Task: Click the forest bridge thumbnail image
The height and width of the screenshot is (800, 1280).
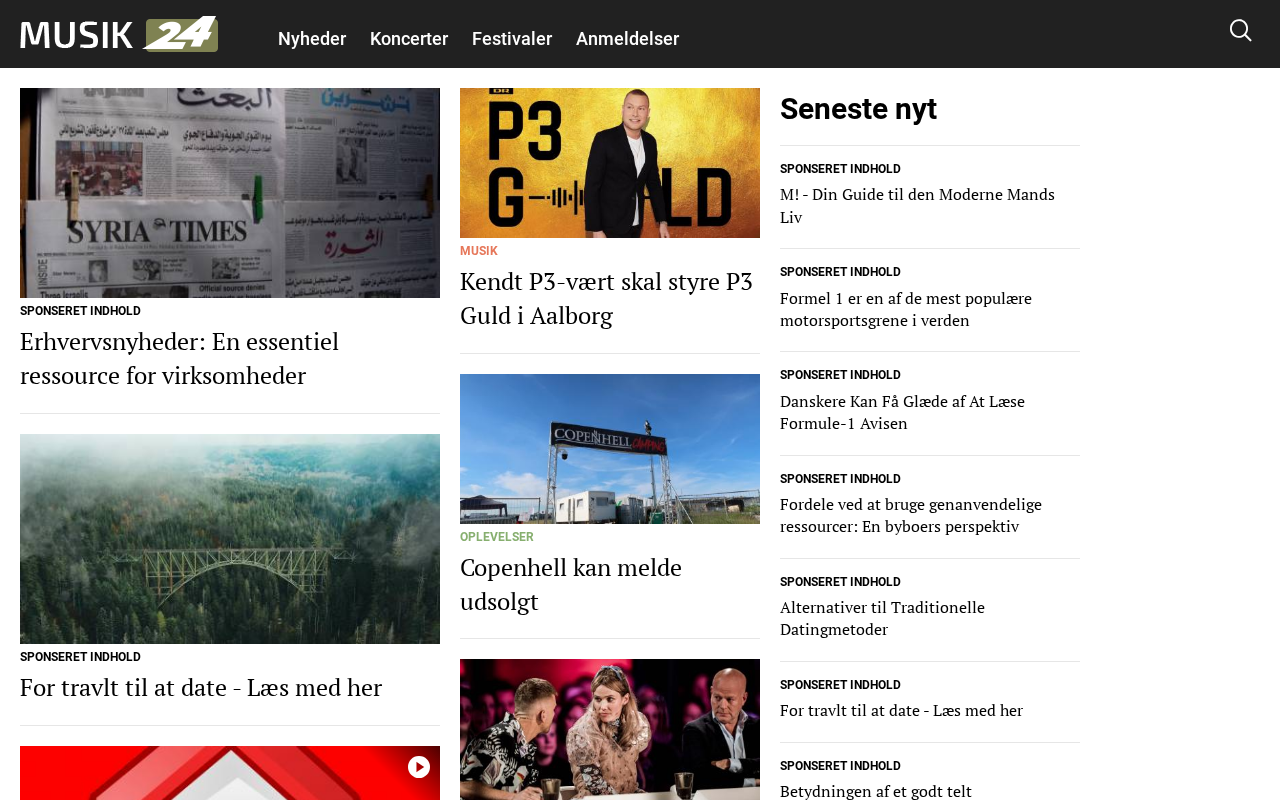Action: pos(230,539)
